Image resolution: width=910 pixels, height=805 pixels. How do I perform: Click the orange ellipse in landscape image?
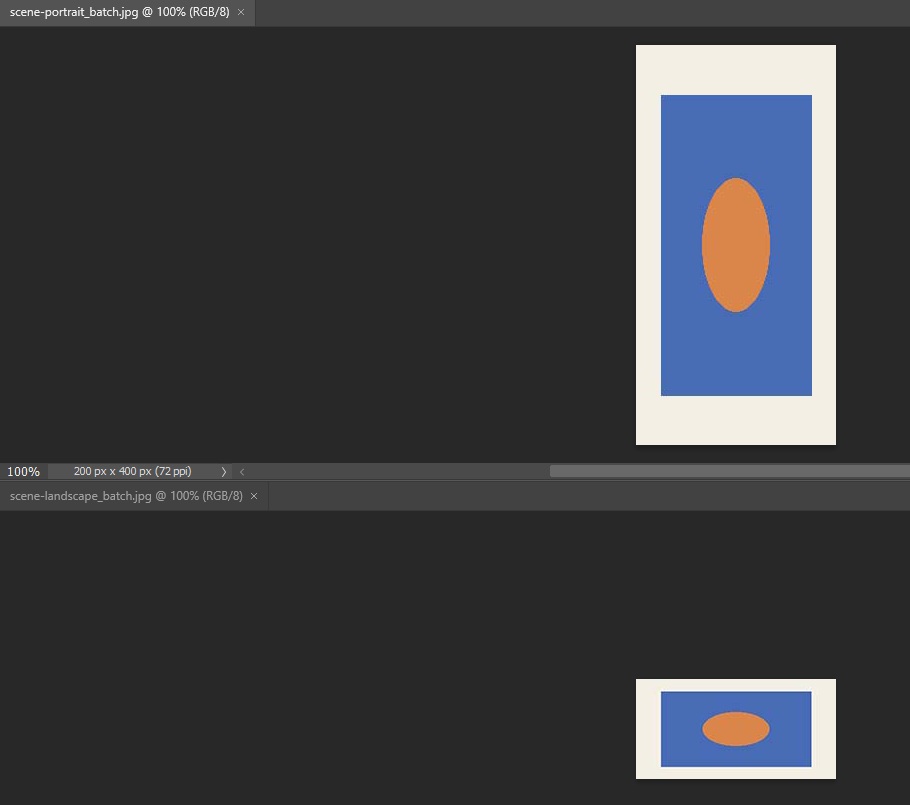(x=736, y=729)
